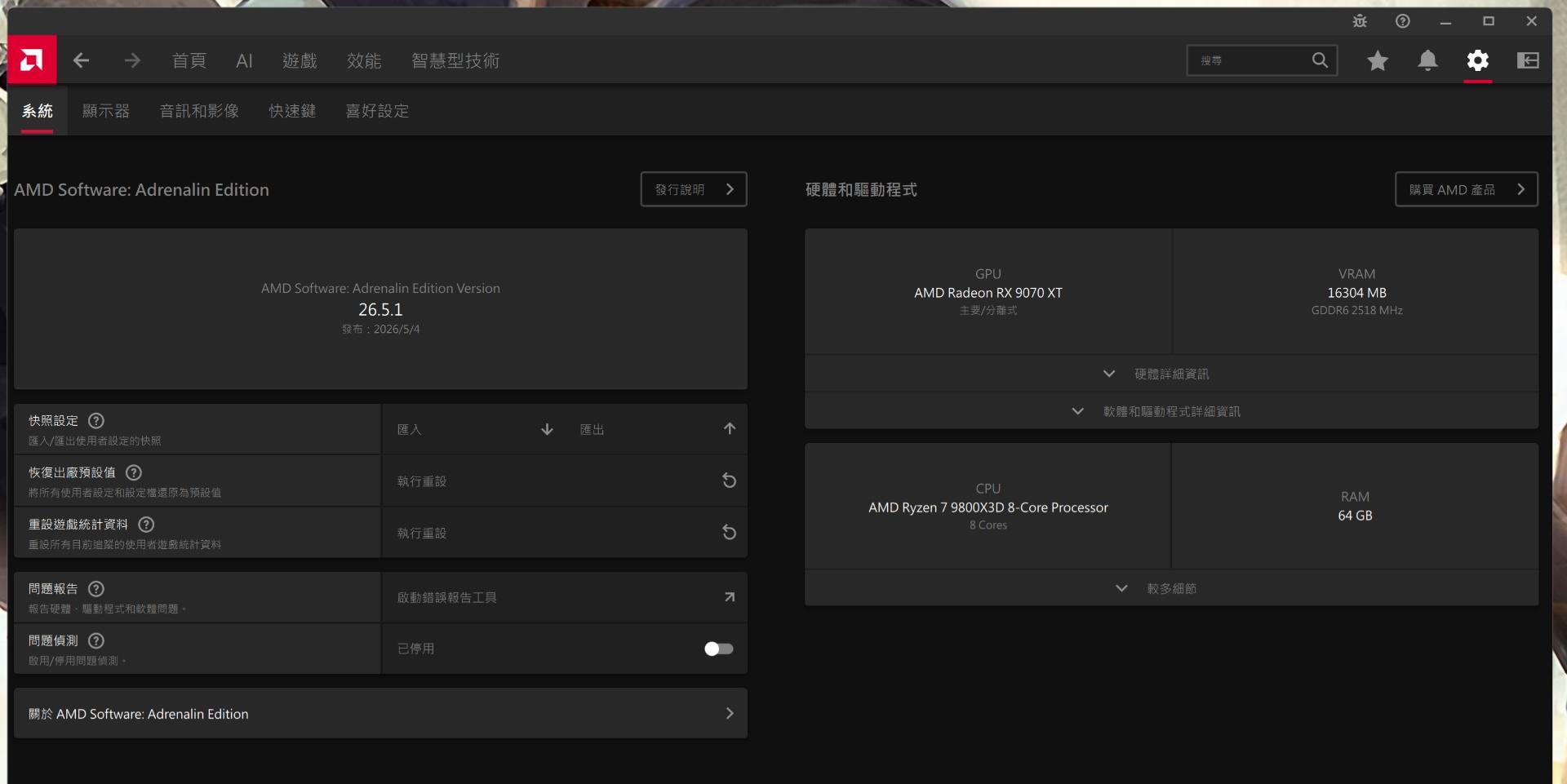The height and width of the screenshot is (784, 1567).
Task: Switch to the 顯示器 tab
Action: (106, 111)
